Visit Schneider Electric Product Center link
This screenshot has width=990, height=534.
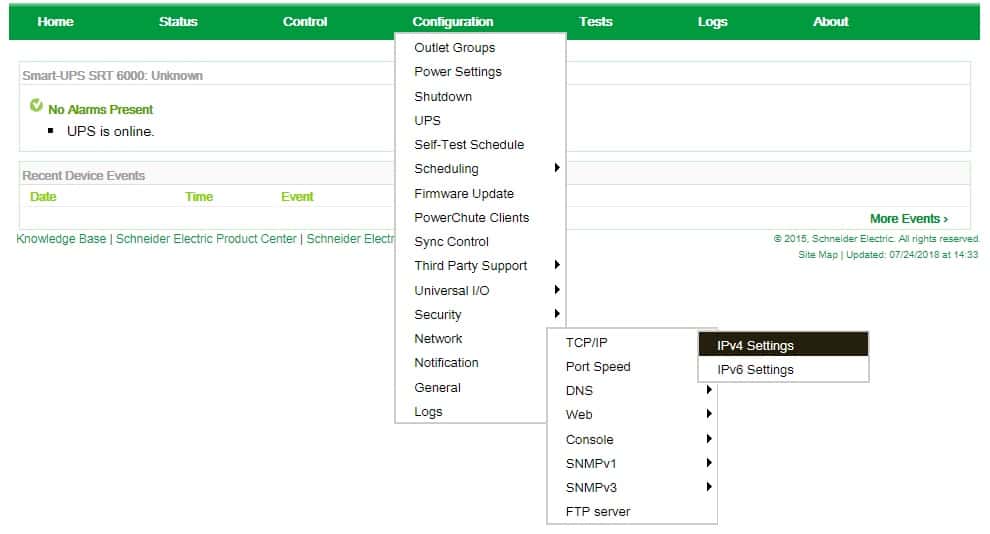click(206, 239)
